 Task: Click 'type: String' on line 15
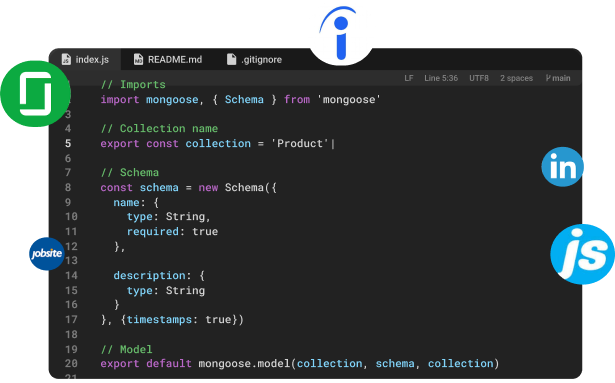[166, 290]
